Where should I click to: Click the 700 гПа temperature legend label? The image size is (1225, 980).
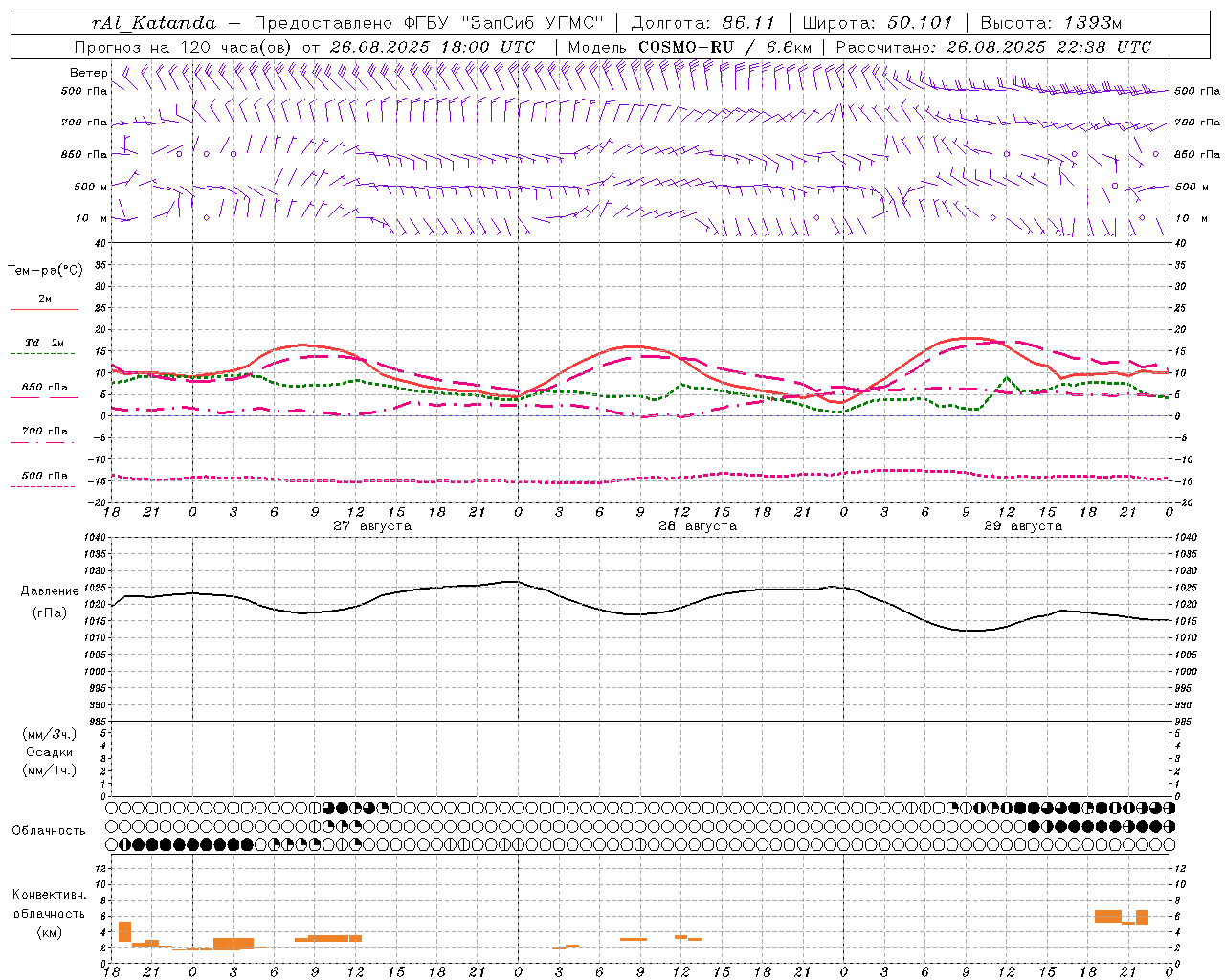click(x=44, y=432)
